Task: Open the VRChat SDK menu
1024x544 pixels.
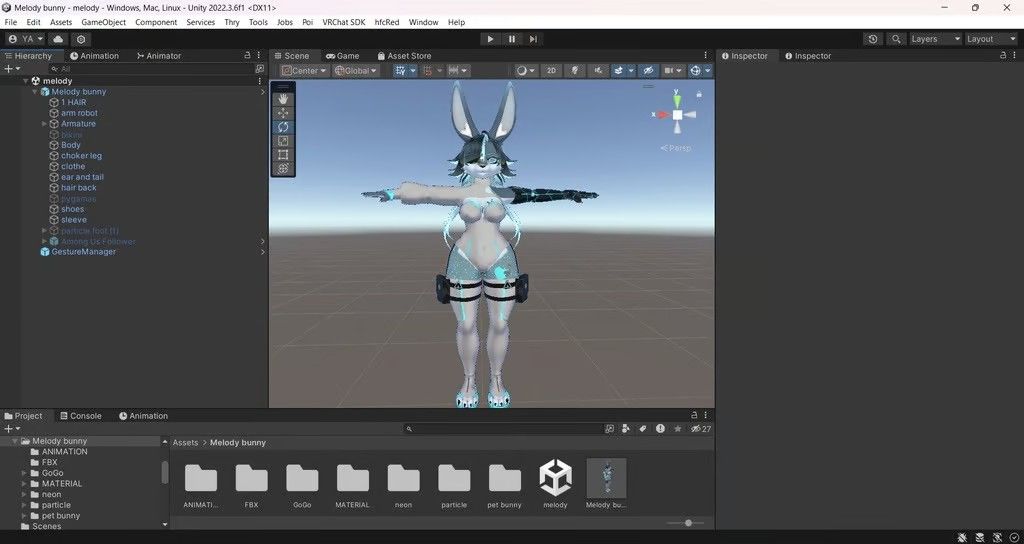Action: (344, 22)
